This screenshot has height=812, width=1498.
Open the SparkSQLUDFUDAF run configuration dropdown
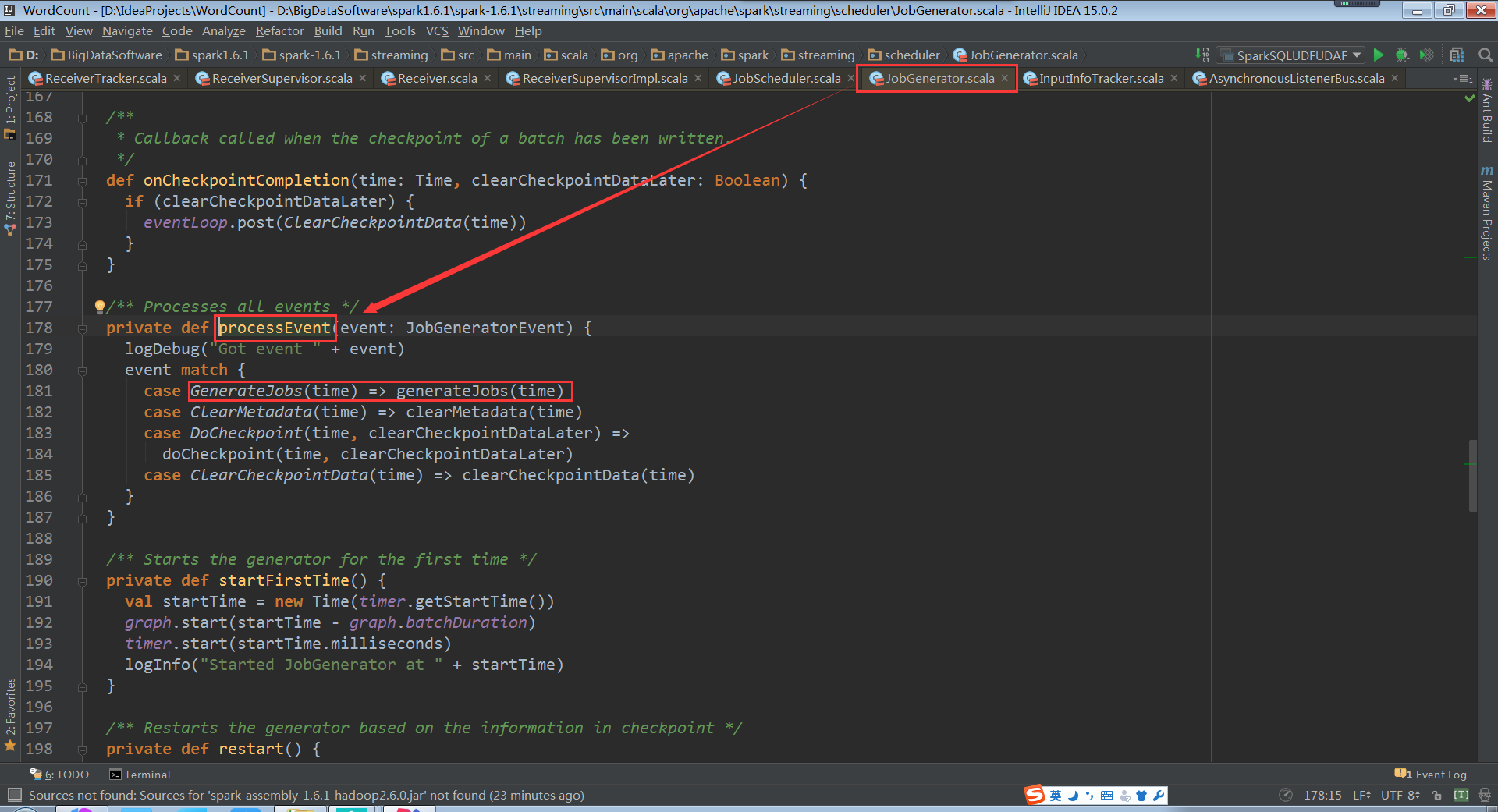pos(1292,55)
